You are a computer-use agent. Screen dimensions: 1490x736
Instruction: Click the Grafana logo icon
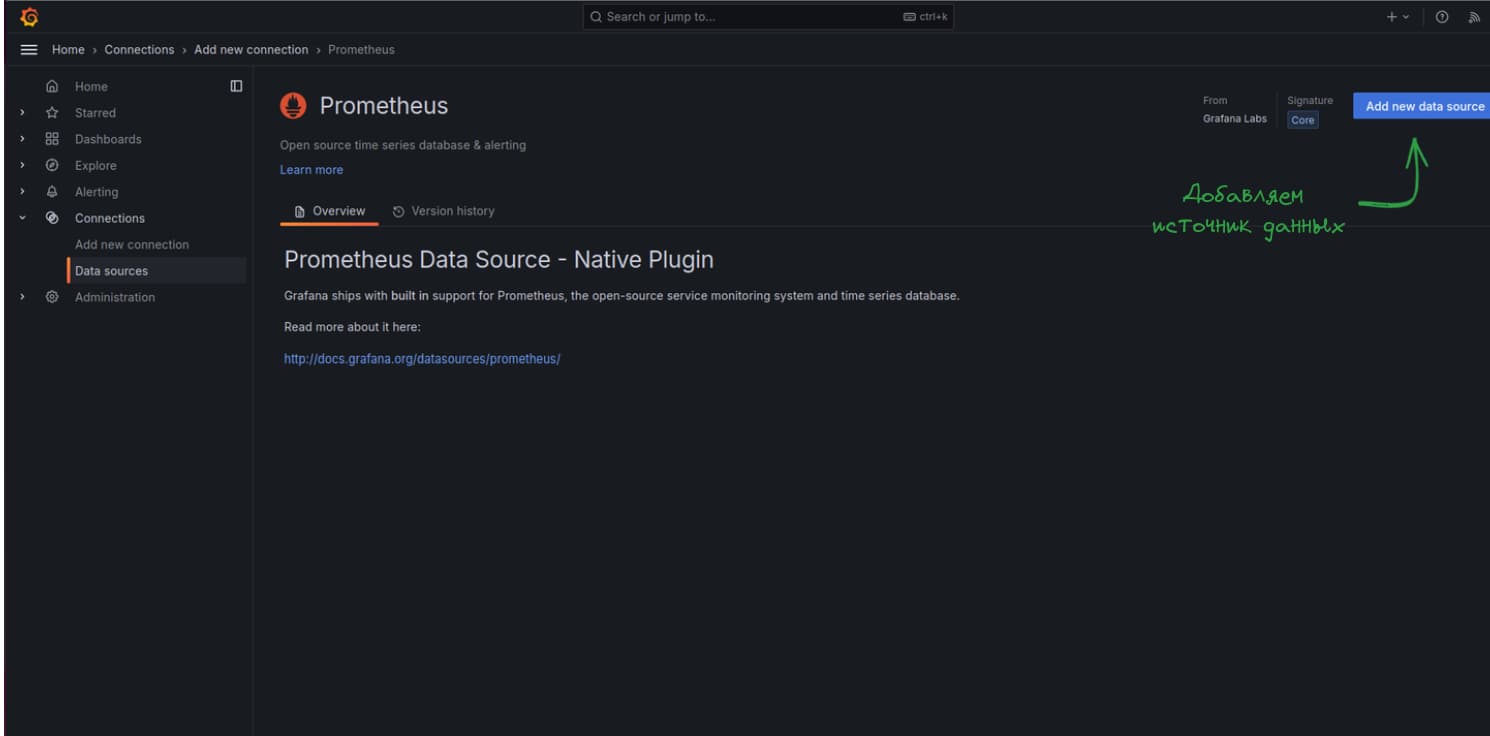pyautogui.click(x=29, y=17)
